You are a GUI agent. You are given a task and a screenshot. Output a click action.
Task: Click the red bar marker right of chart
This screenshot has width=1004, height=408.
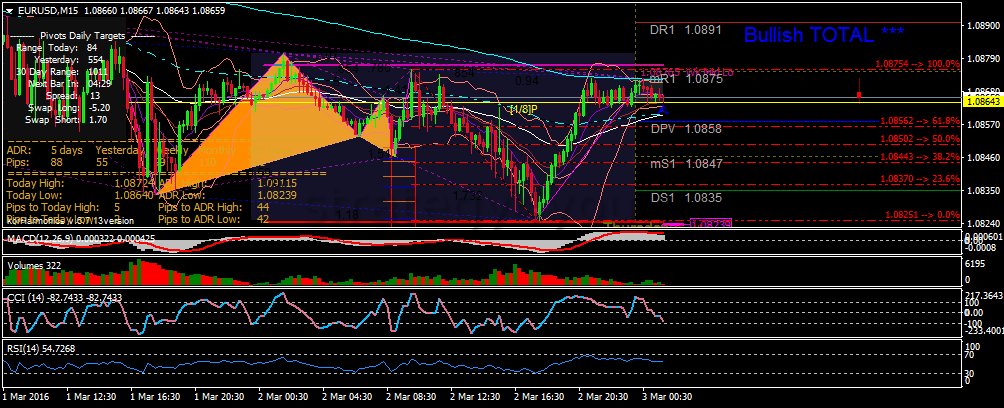click(859, 92)
